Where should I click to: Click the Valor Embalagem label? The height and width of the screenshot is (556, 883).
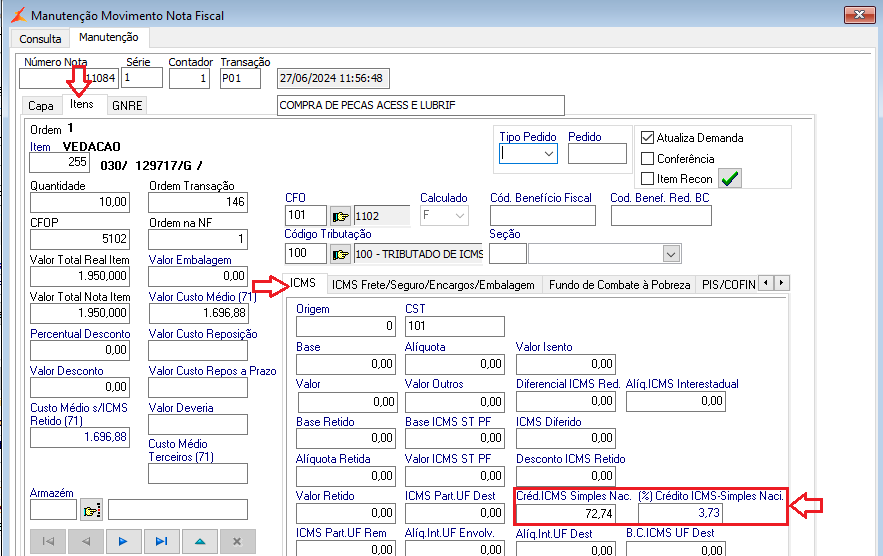pos(190,260)
